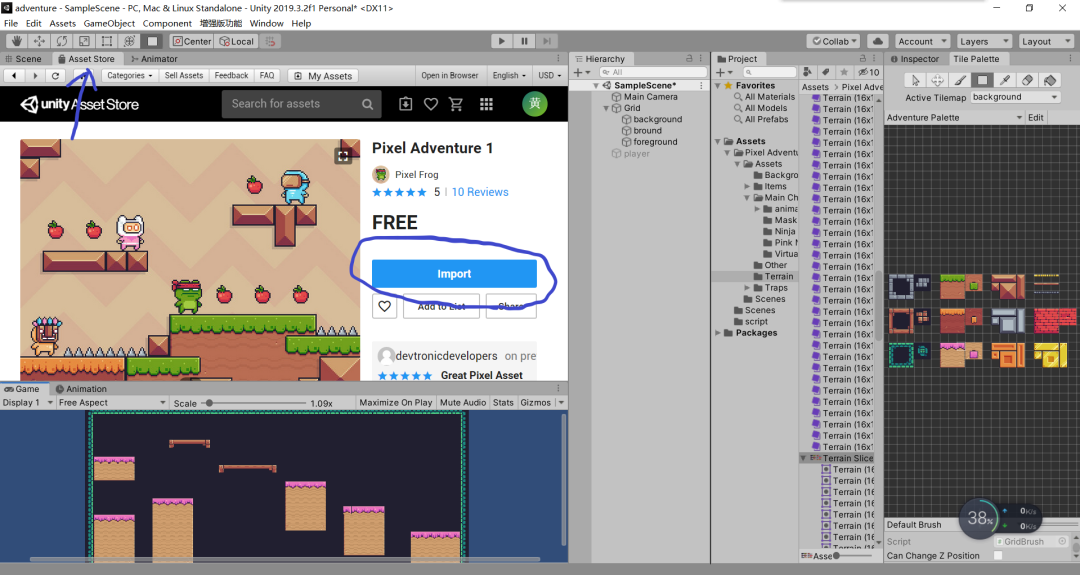Image resolution: width=1080 pixels, height=575 pixels.
Task: Toggle the Hierarchy panel lock
Action: coord(689,59)
